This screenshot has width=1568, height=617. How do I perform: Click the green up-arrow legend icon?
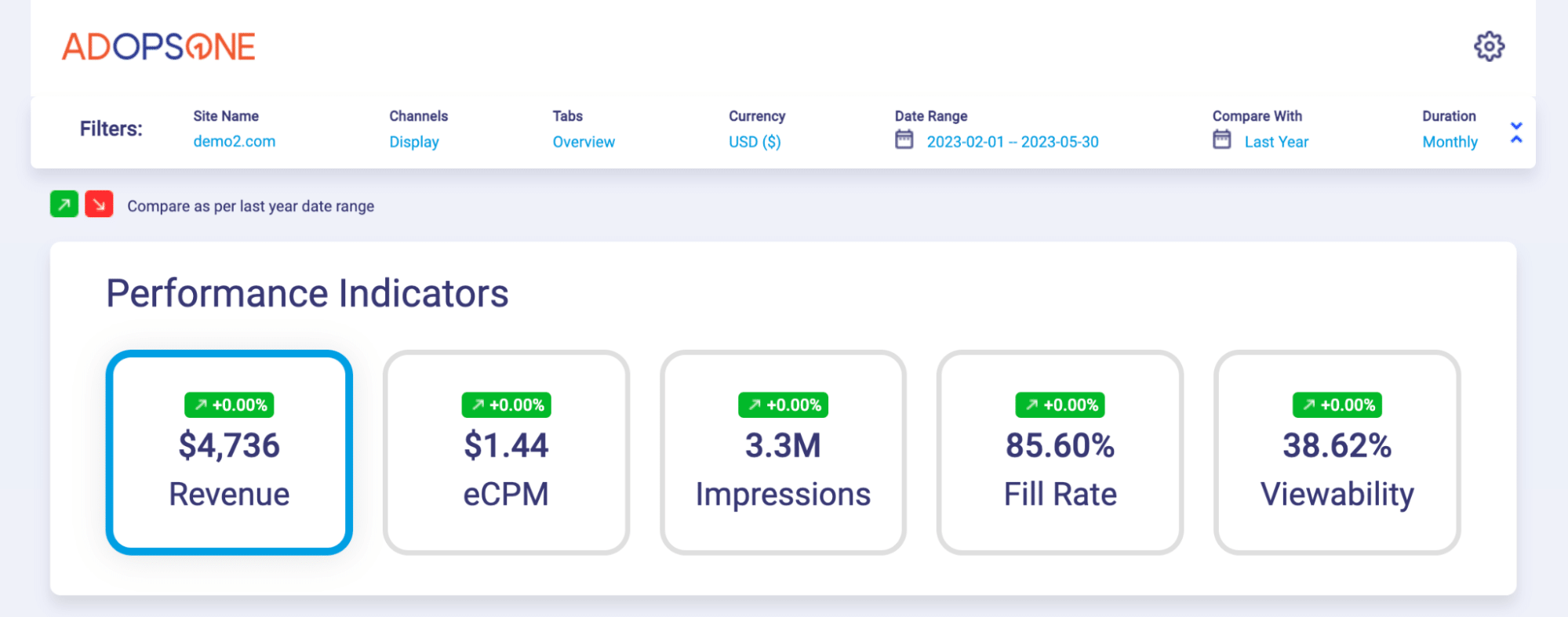(x=64, y=205)
